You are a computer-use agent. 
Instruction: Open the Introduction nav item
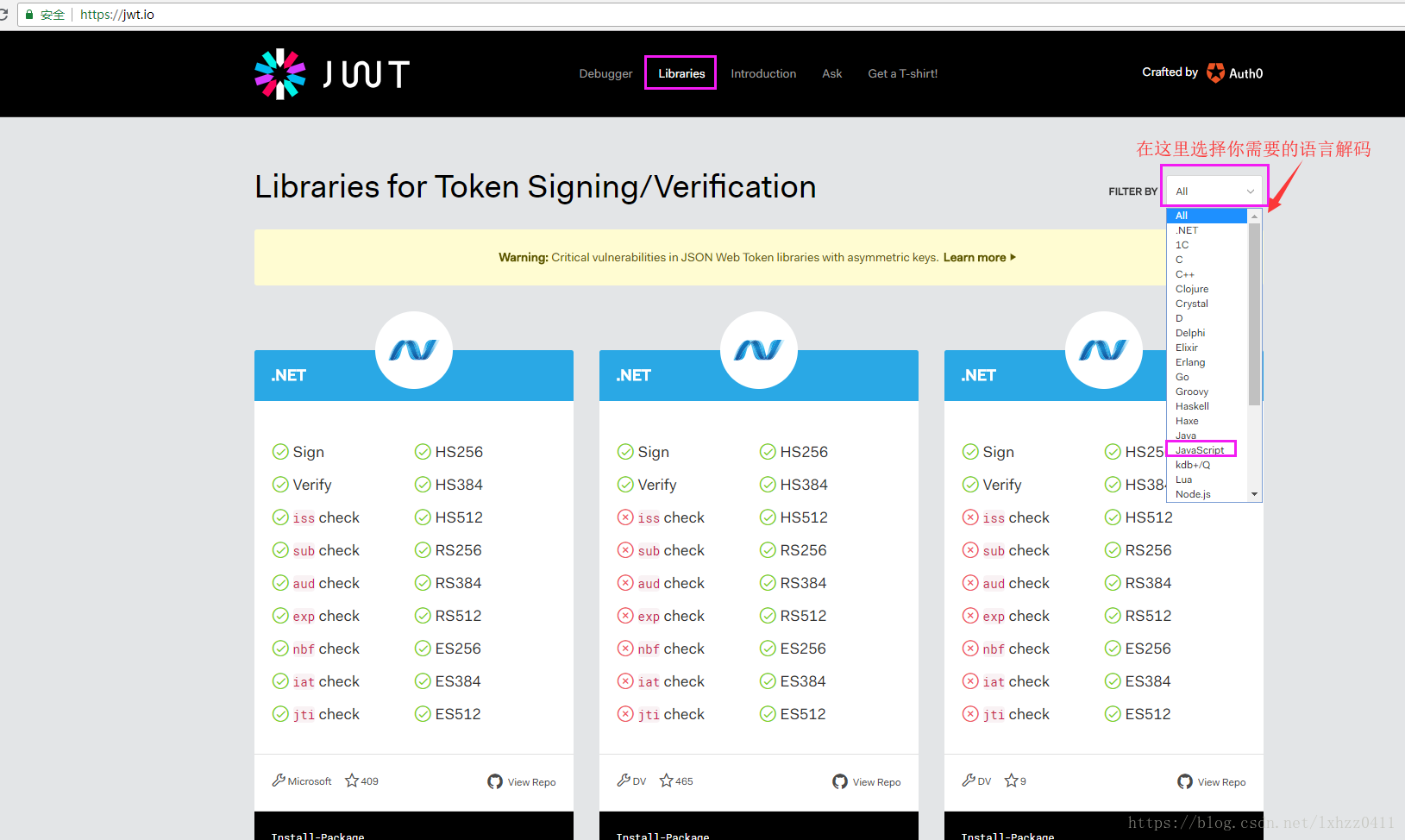[763, 74]
